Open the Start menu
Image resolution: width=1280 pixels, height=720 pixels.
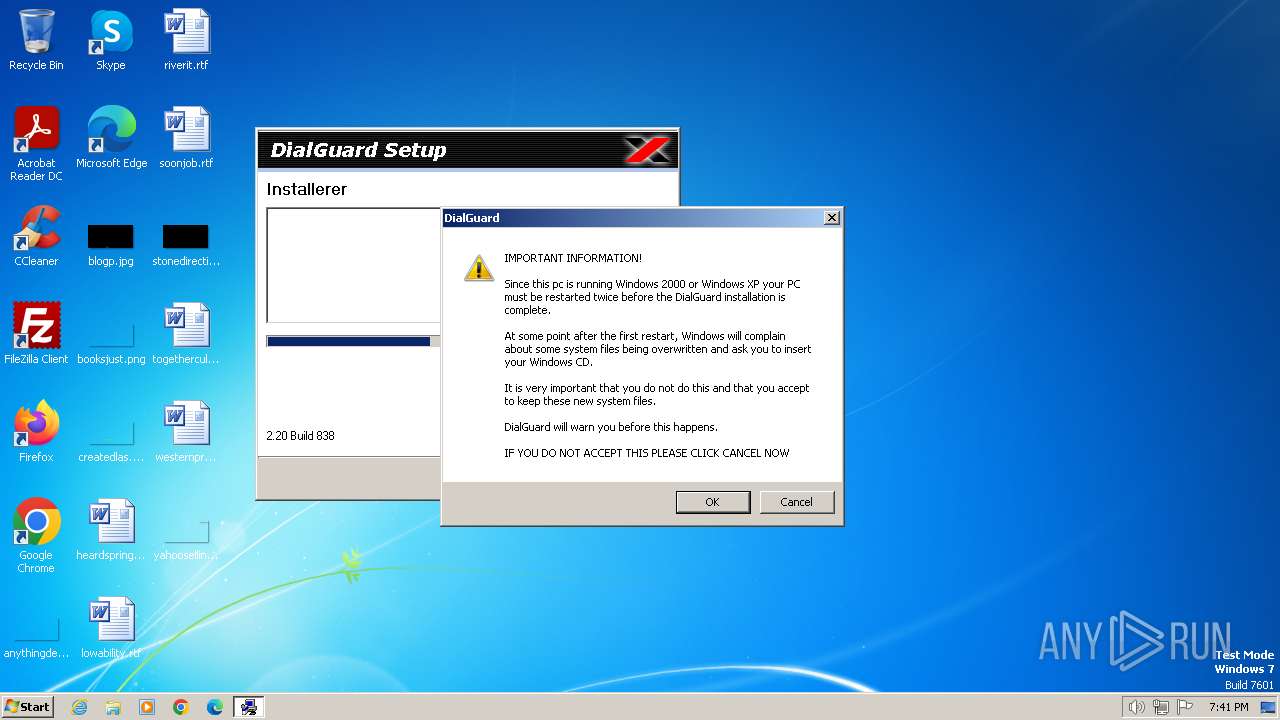click(28, 706)
